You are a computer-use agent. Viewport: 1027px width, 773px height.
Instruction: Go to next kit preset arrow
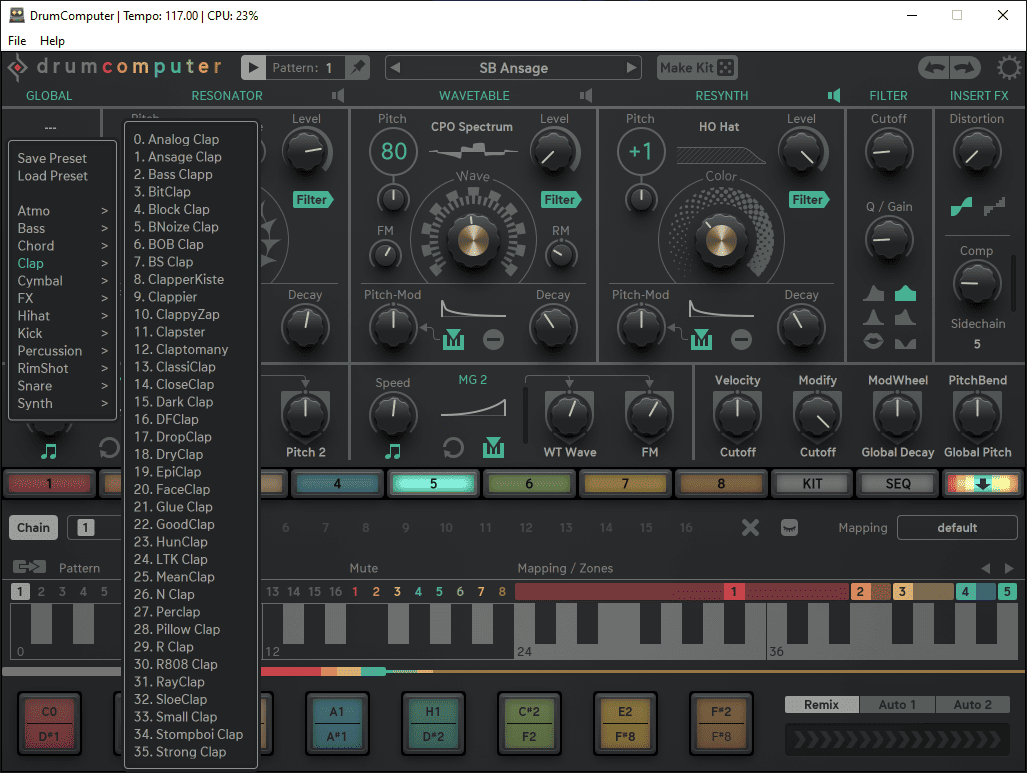(x=631, y=67)
